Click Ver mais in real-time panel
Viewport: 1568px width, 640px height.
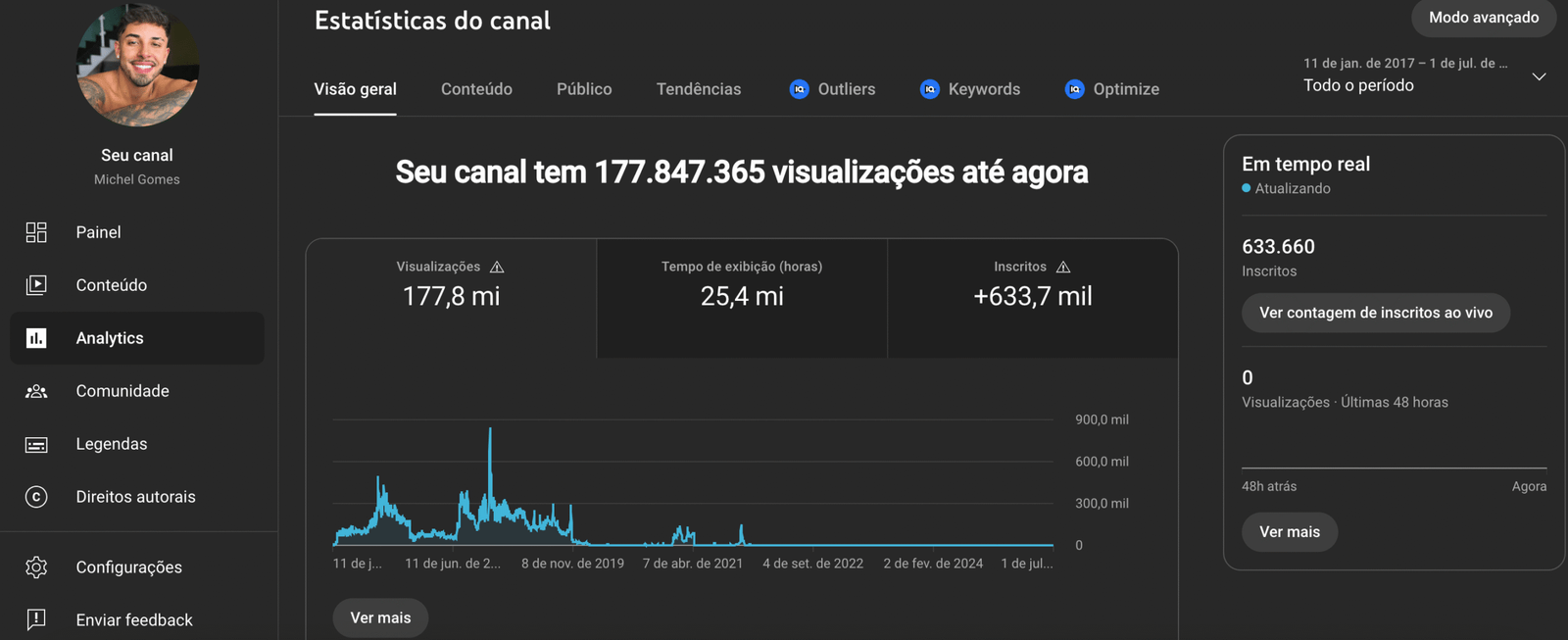tap(1290, 532)
